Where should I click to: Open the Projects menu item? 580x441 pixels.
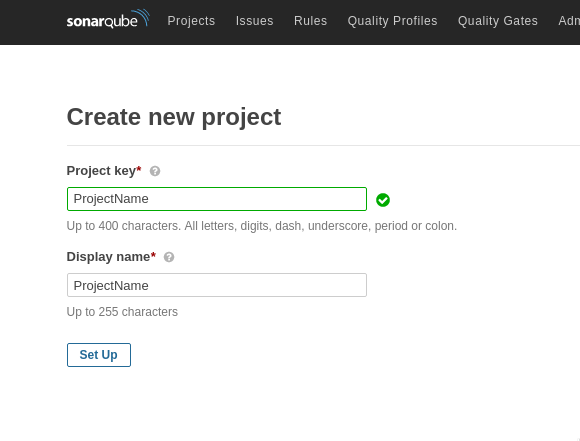pyautogui.click(x=191, y=21)
